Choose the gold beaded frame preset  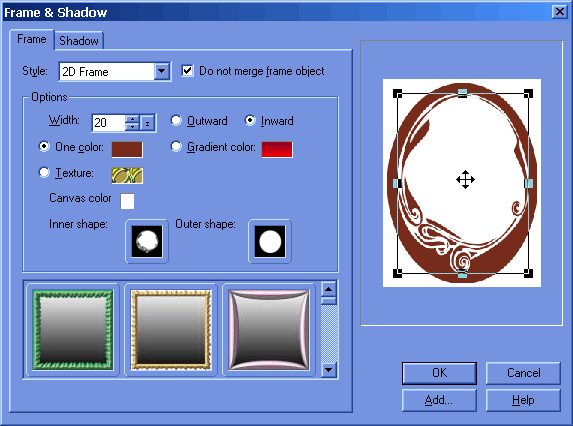[171, 330]
